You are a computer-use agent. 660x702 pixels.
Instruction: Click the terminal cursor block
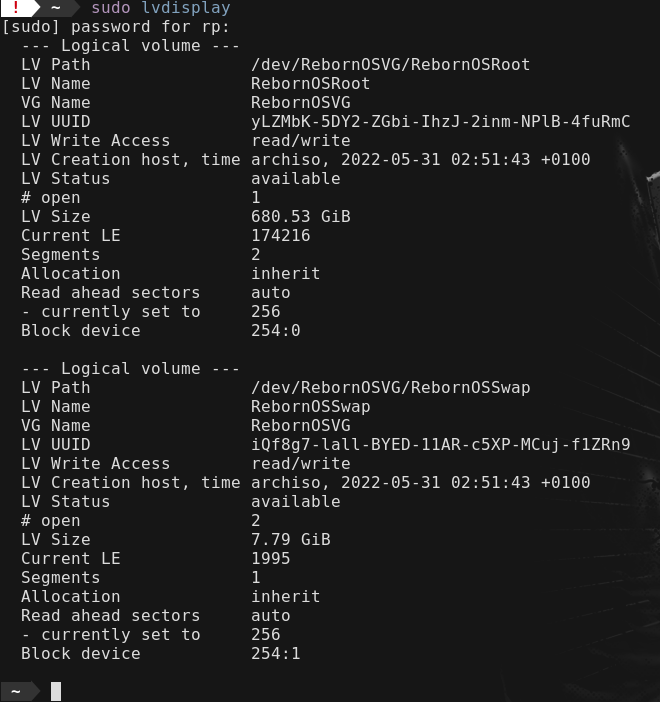pos(56,691)
